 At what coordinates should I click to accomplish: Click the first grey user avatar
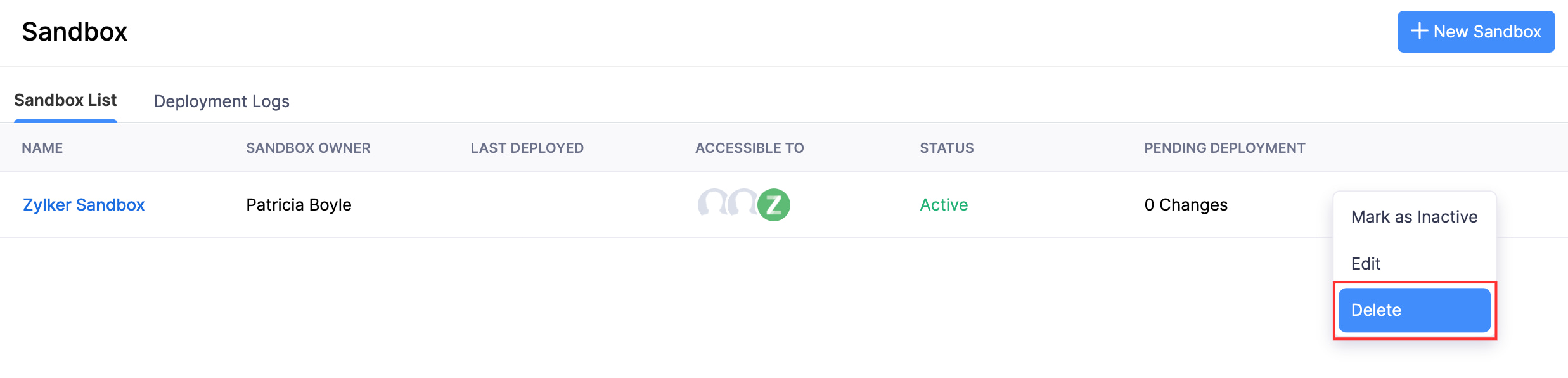tap(713, 204)
